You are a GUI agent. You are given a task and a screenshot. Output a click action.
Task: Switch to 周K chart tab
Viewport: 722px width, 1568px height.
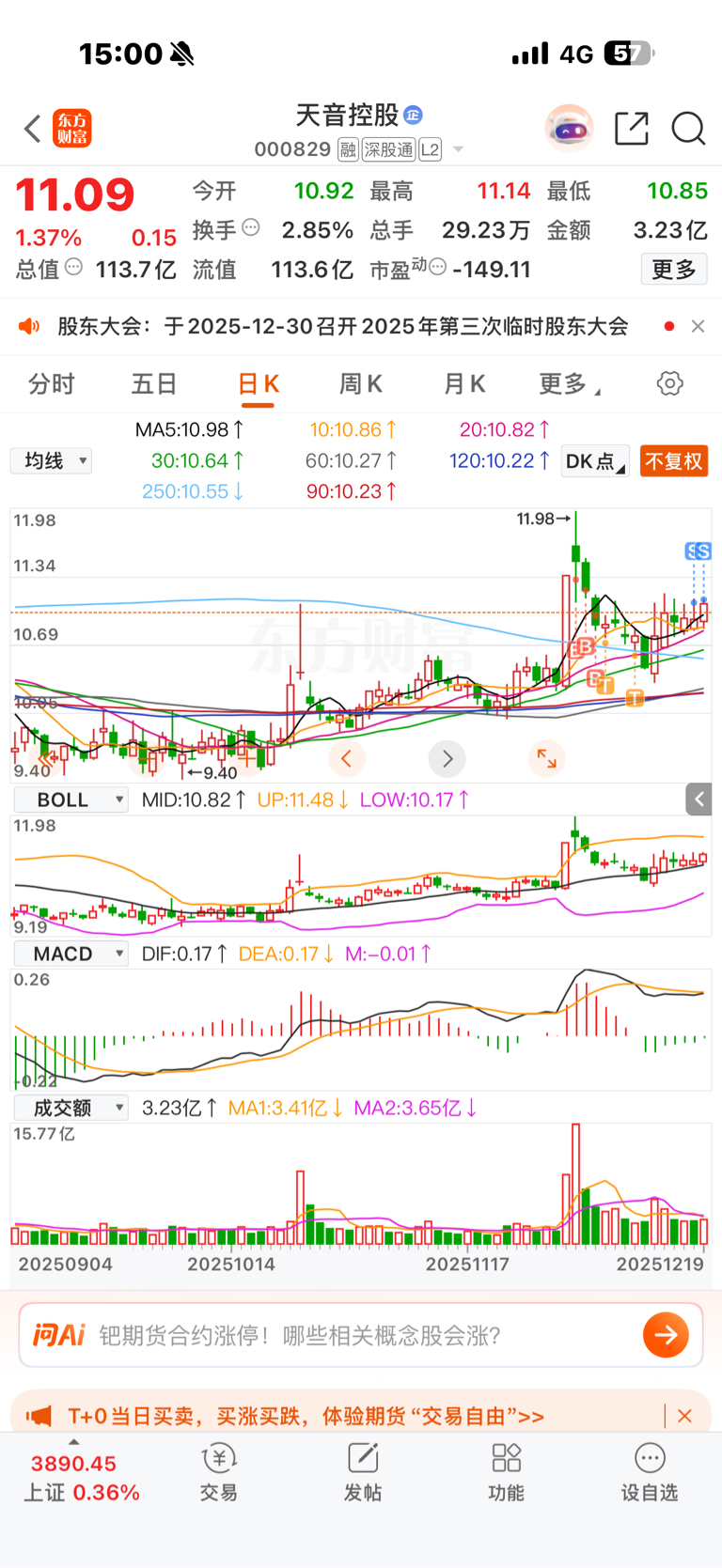[x=361, y=383]
